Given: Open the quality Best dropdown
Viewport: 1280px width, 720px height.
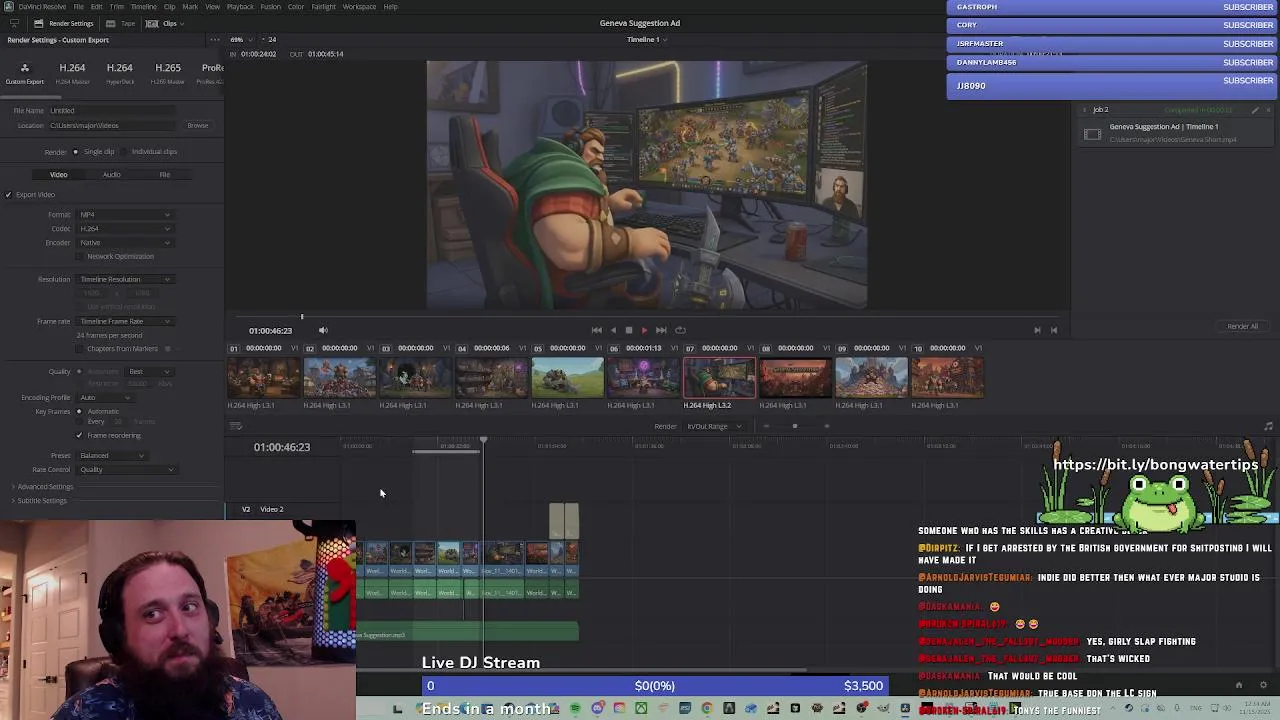Looking at the screenshot, I should pos(150,372).
